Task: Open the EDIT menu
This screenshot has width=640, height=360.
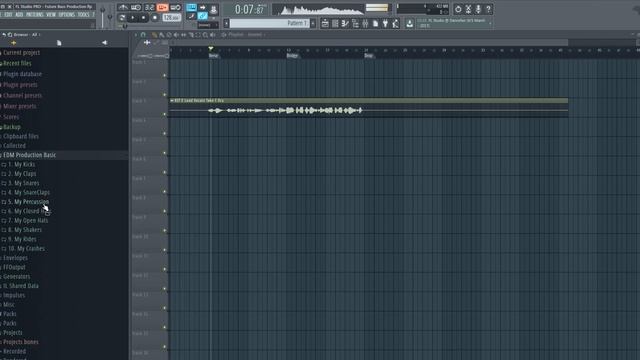Action: point(8,15)
